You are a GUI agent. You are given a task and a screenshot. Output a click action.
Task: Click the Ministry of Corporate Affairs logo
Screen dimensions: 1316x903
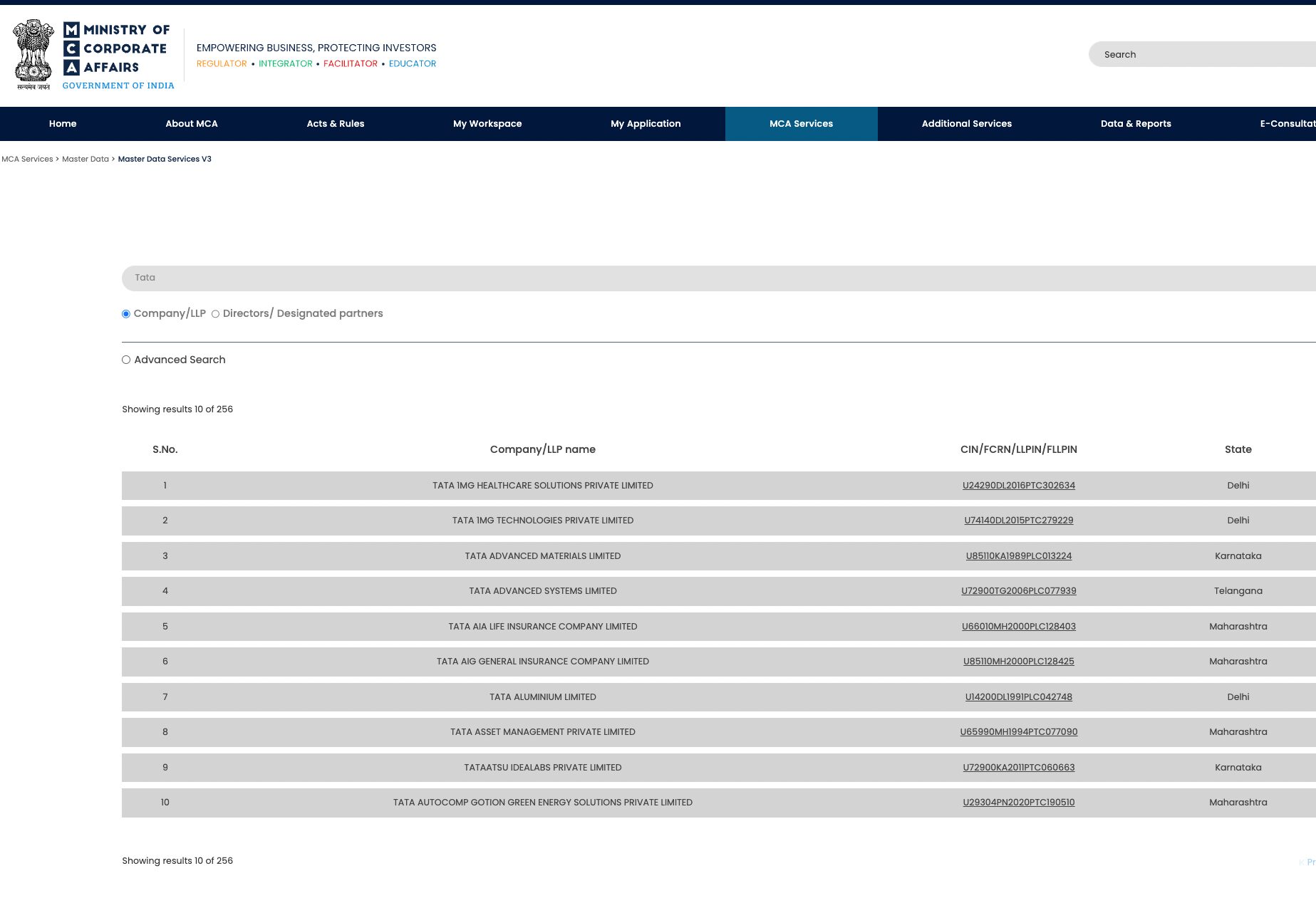tap(118, 56)
